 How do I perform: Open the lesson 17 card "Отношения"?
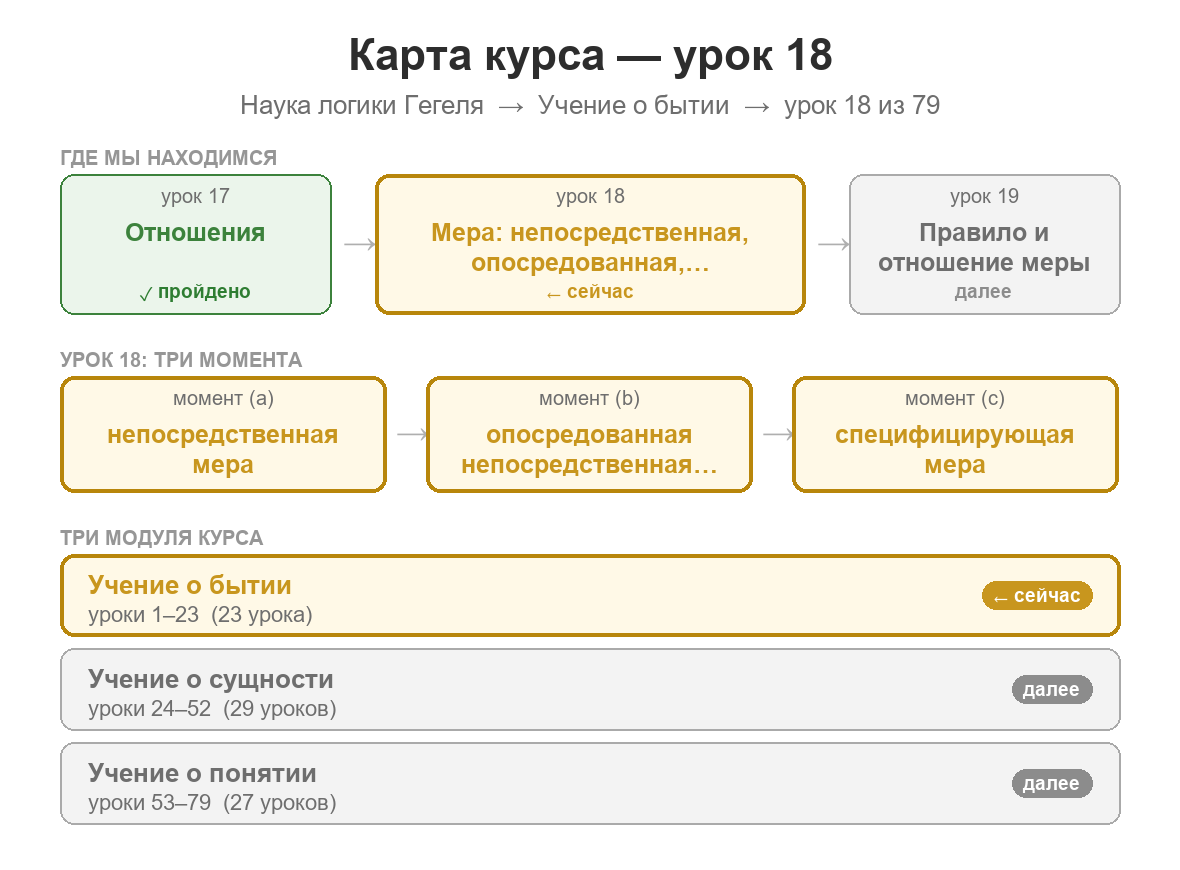(x=196, y=245)
